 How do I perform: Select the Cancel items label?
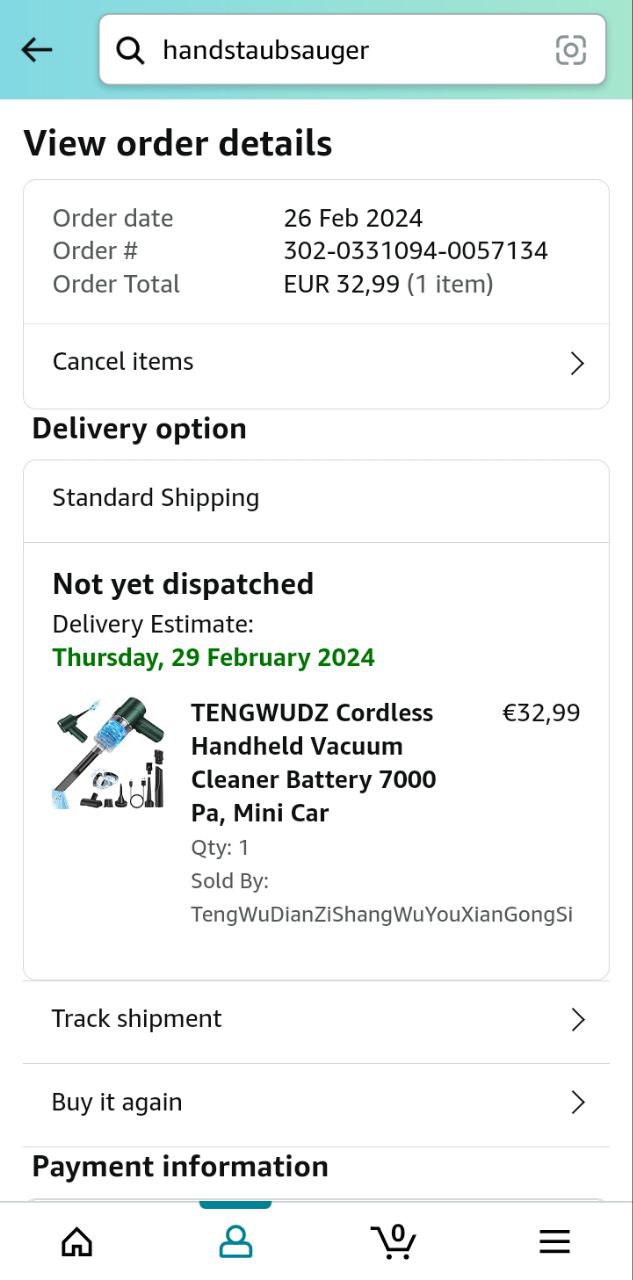click(123, 362)
